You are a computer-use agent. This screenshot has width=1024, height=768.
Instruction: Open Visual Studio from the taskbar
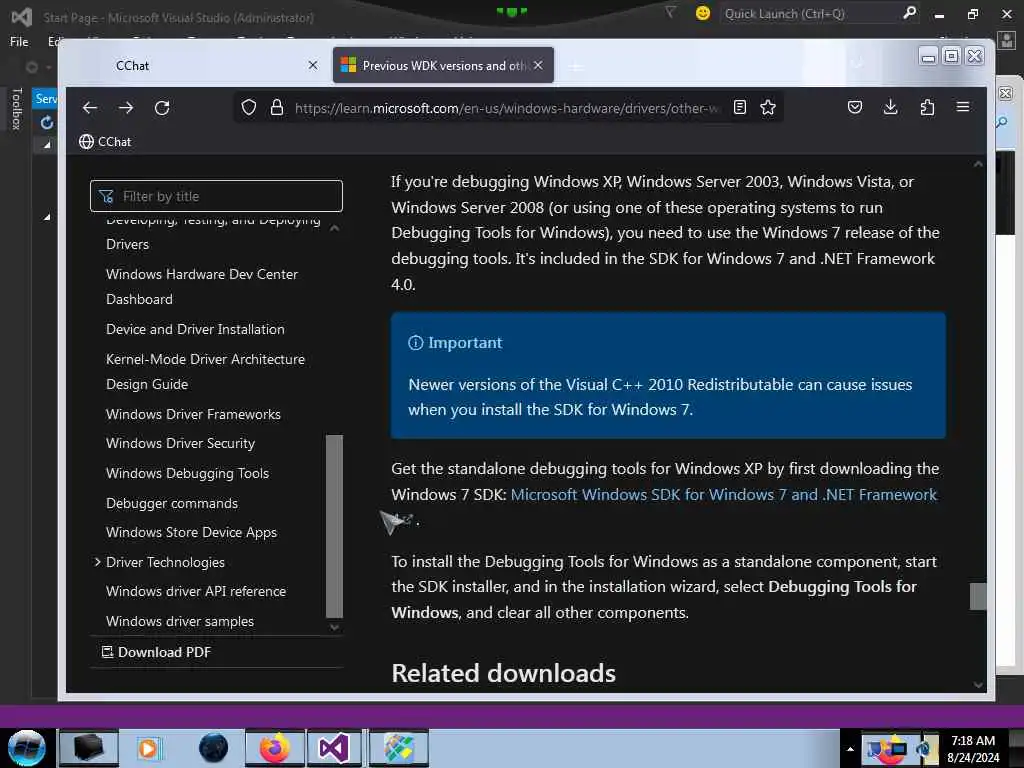pyautogui.click(x=334, y=748)
